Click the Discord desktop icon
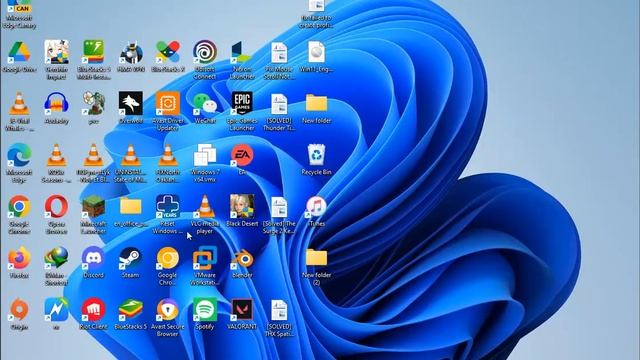This screenshot has height=360, width=640. [x=93, y=258]
